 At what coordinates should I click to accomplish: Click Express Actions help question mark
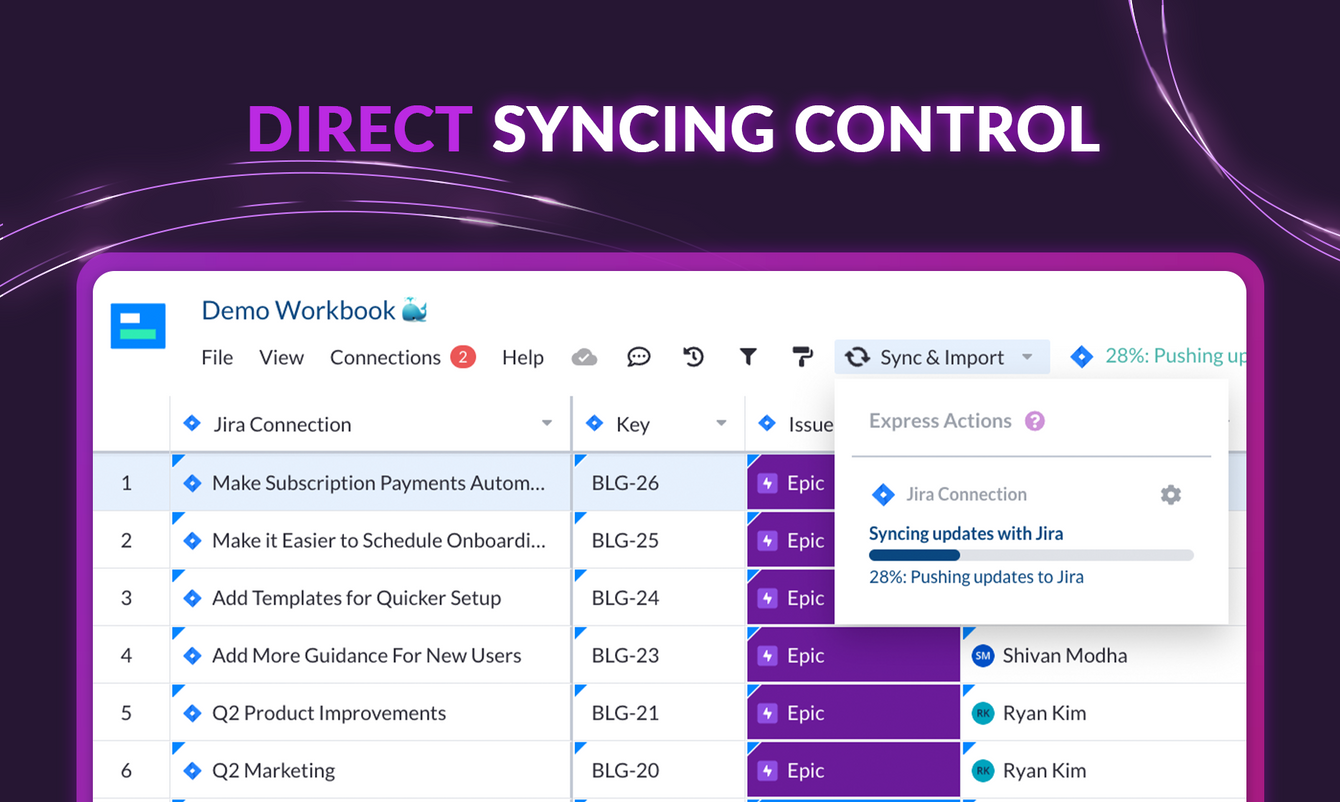[x=1035, y=421]
